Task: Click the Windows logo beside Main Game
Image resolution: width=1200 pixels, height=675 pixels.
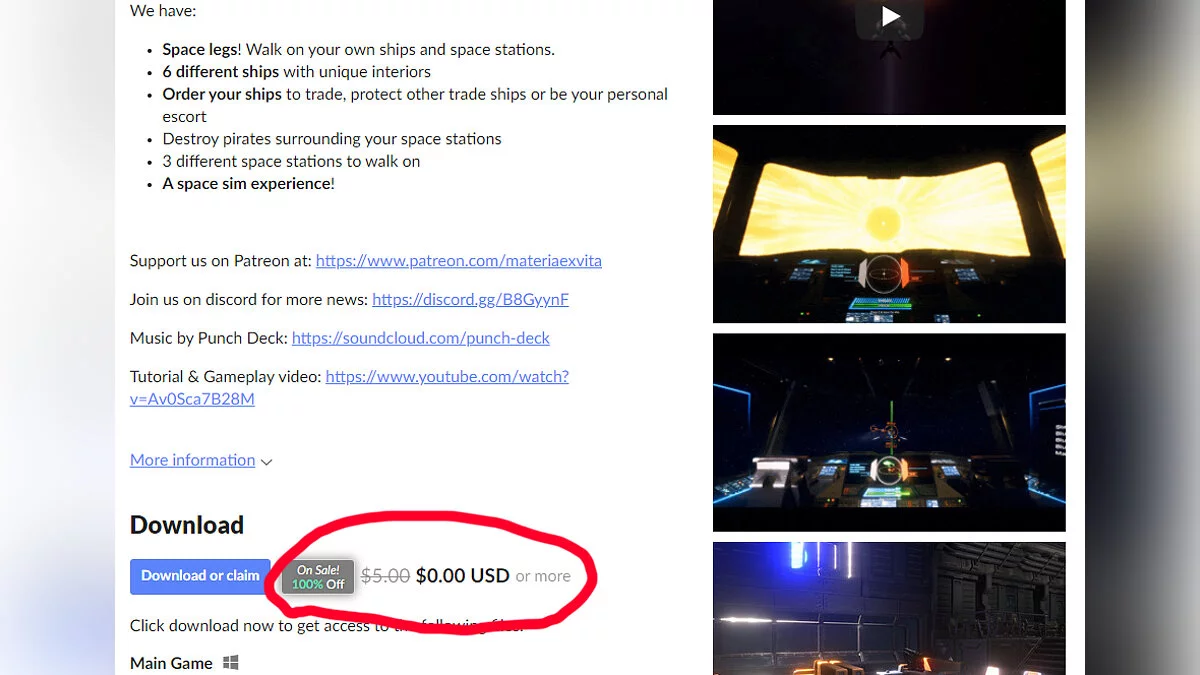Action: tap(231, 663)
